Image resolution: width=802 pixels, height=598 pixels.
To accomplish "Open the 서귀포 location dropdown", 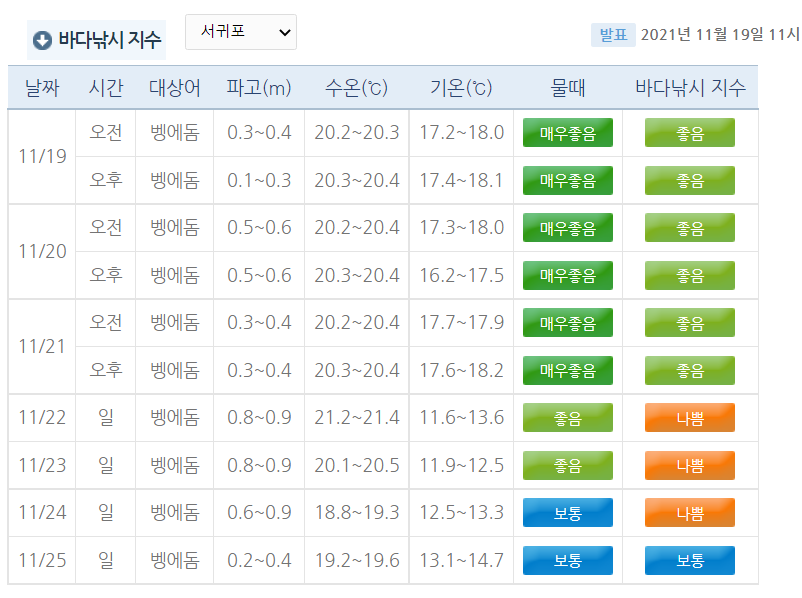I will [x=241, y=32].
